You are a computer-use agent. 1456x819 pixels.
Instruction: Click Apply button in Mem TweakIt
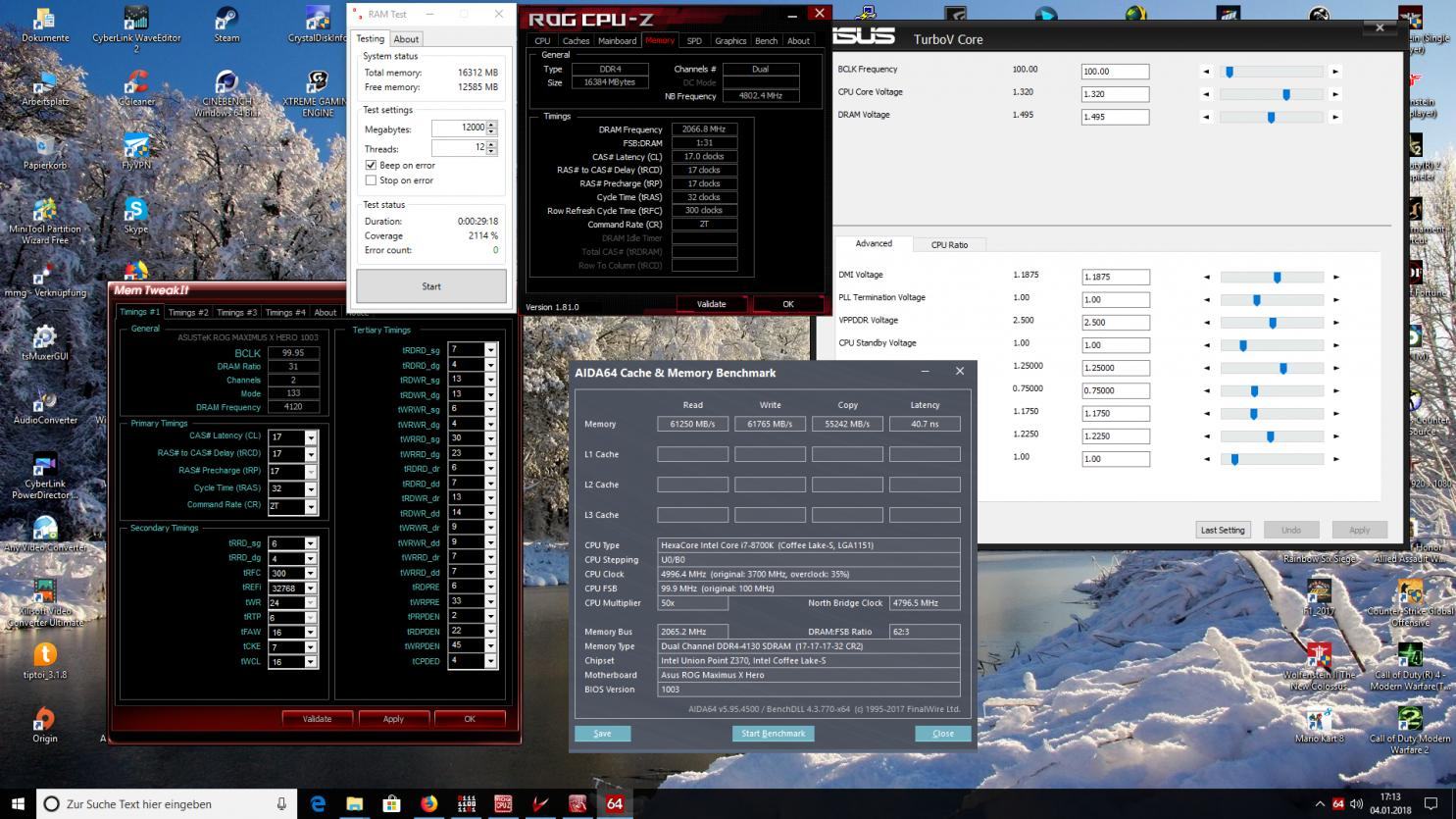click(x=393, y=719)
